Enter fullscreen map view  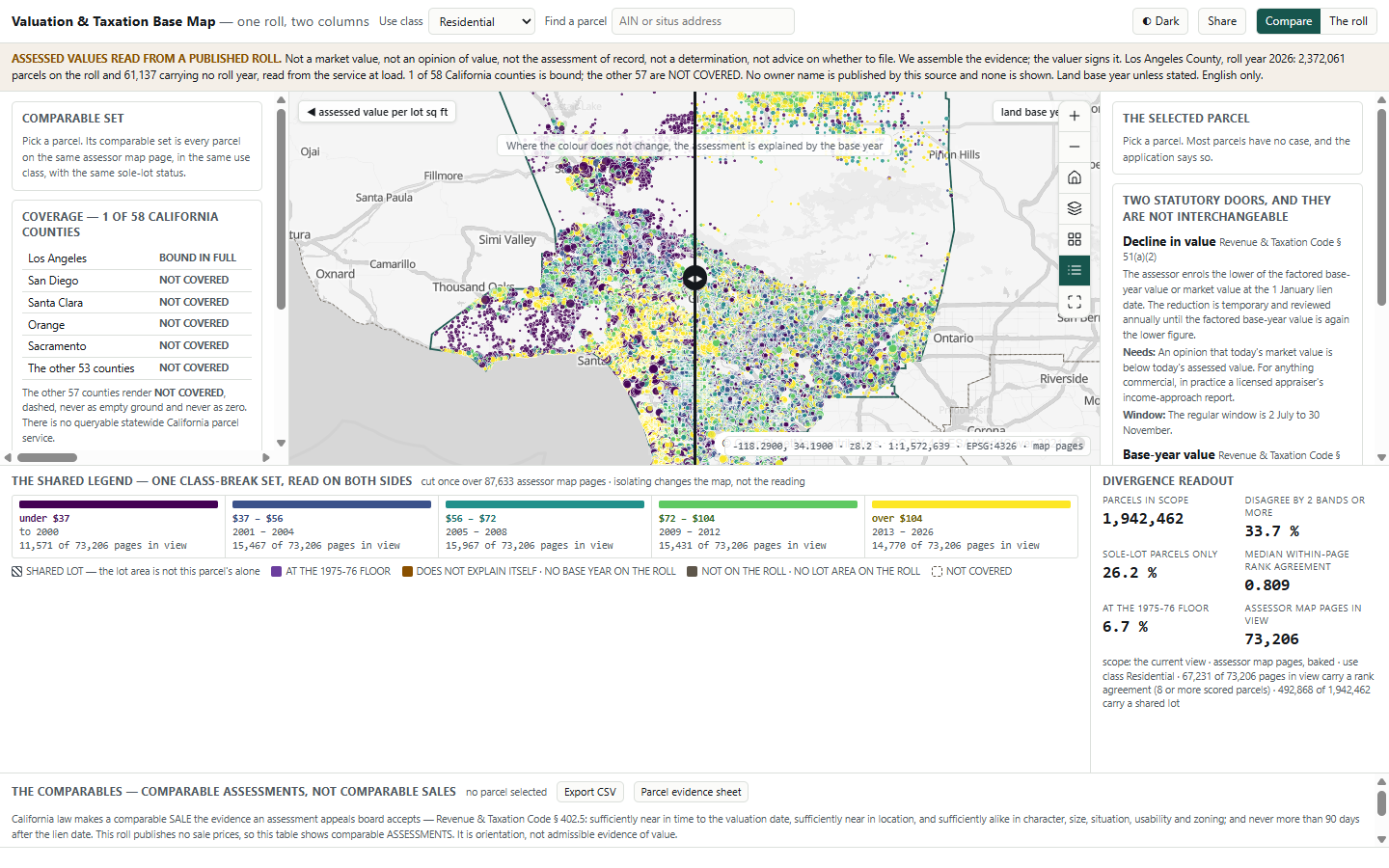point(1075,302)
